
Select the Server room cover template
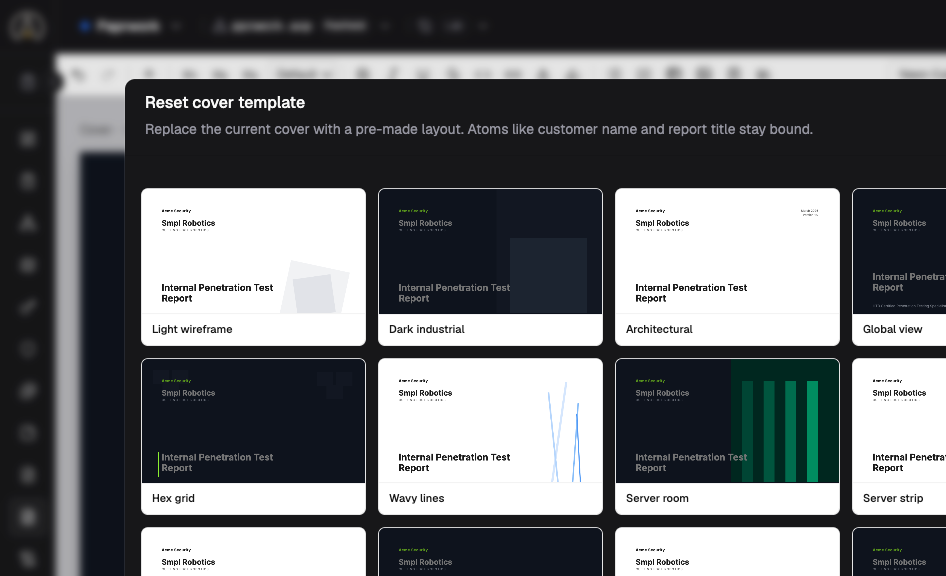click(x=728, y=437)
